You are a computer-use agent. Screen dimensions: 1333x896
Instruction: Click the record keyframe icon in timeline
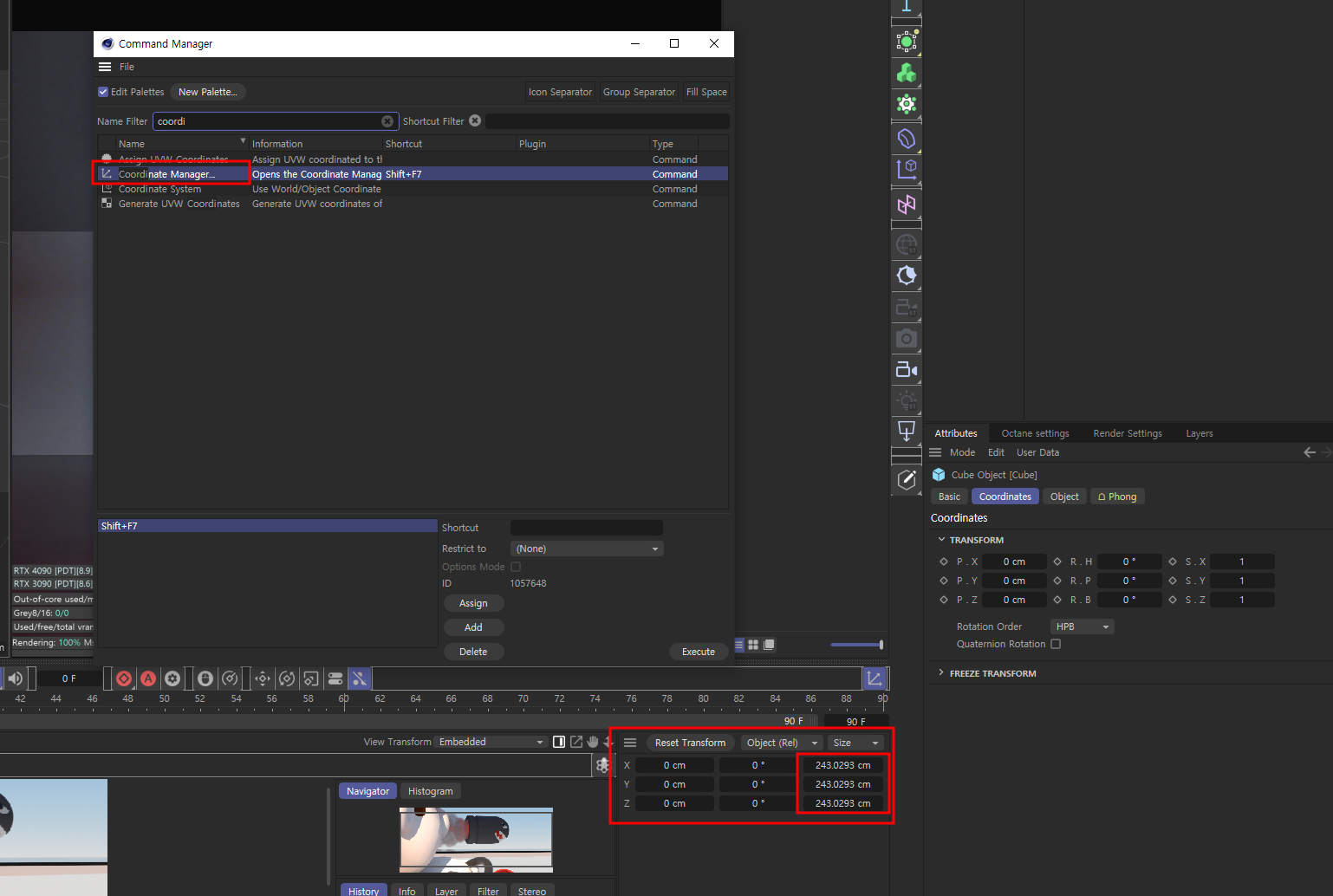[x=124, y=678]
